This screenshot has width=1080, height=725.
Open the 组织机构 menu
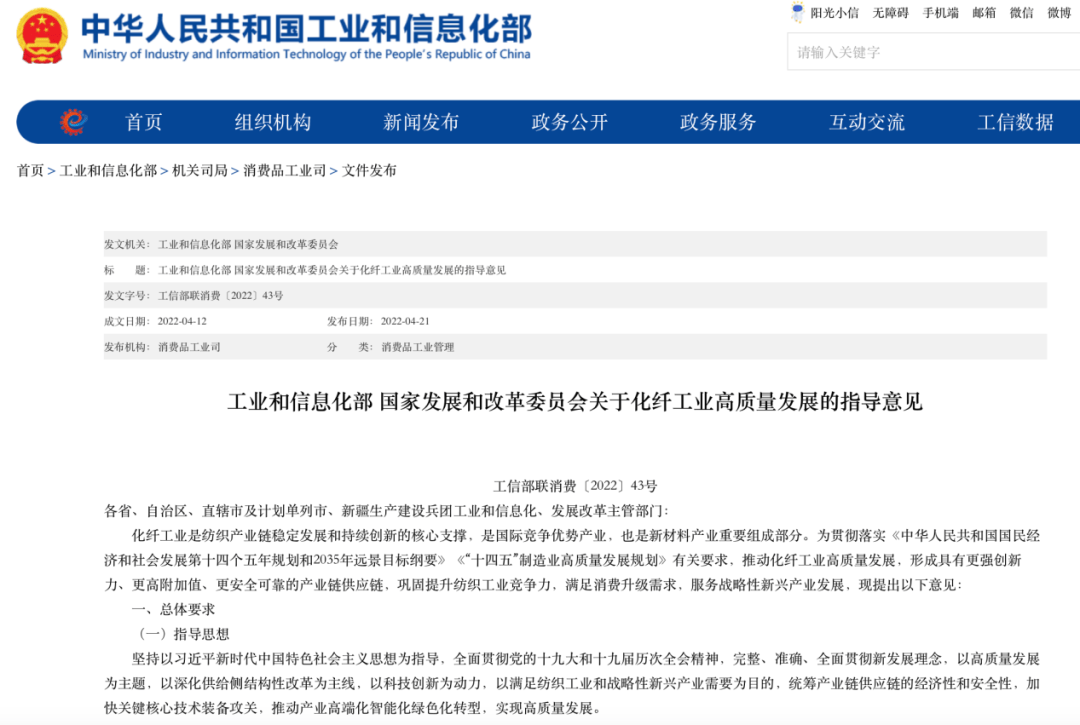click(x=273, y=122)
